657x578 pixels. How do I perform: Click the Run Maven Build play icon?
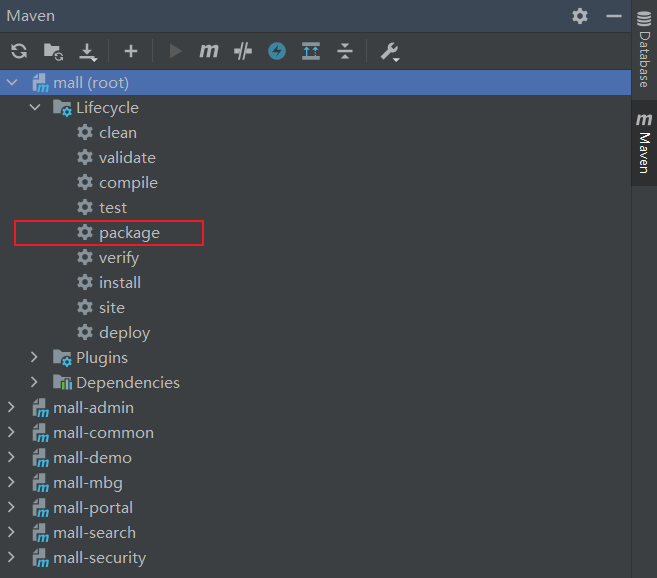[175, 51]
